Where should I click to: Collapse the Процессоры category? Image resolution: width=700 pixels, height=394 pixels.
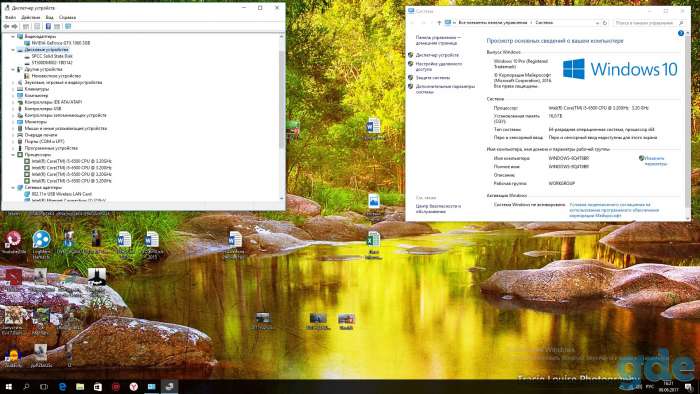point(13,154)
